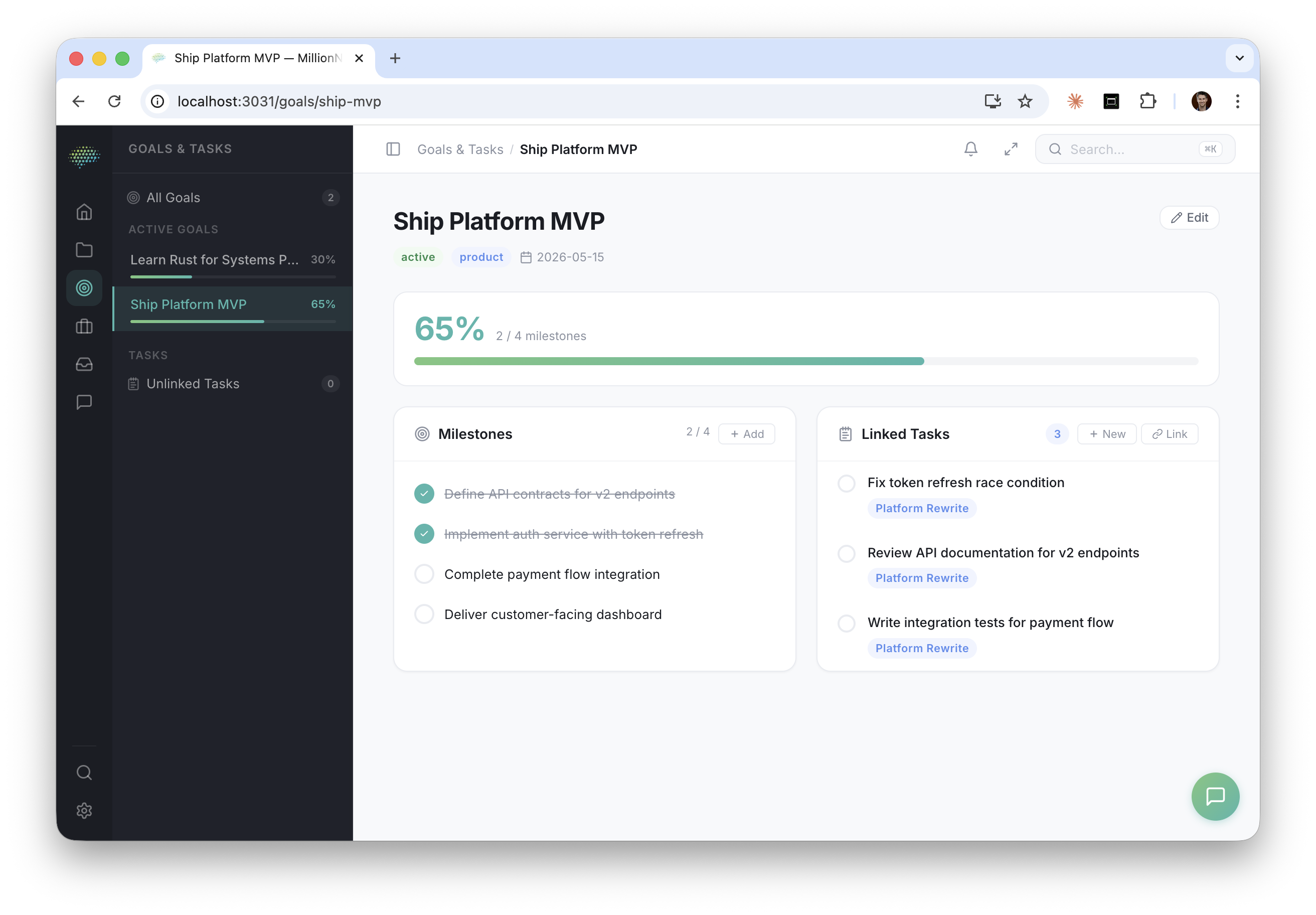Screen dimensions: 1316x915
Task: Add a new milestone with Add button
Action: [x=746, y=434]
